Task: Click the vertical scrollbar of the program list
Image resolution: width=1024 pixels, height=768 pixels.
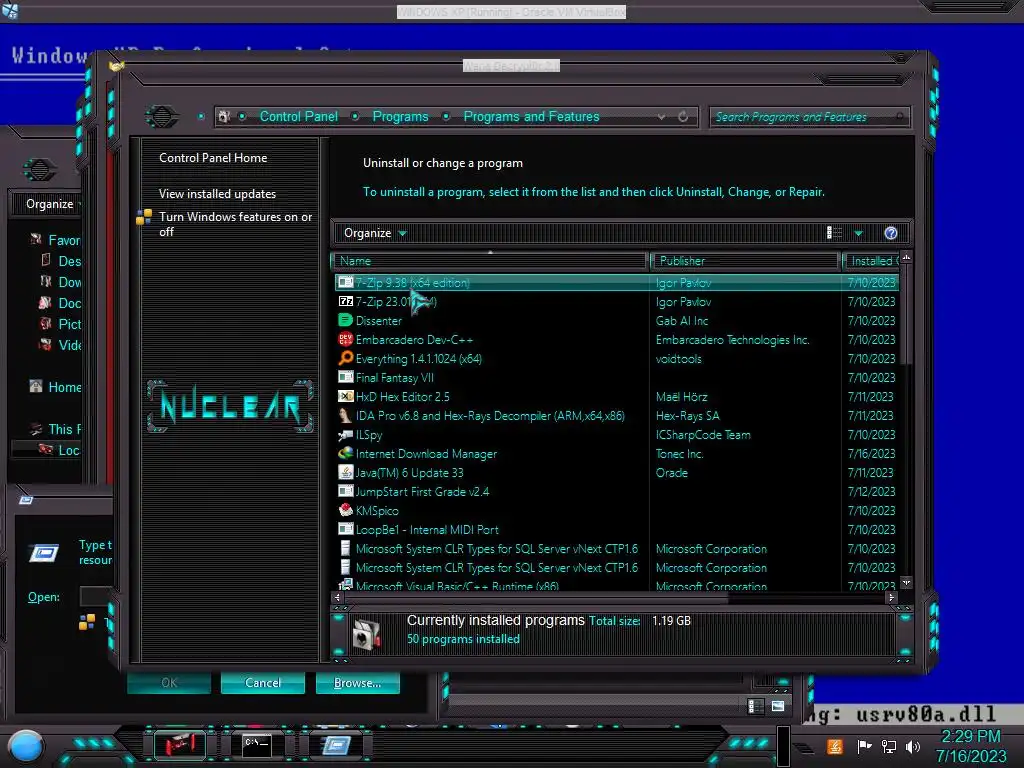Action: [905, 313]
